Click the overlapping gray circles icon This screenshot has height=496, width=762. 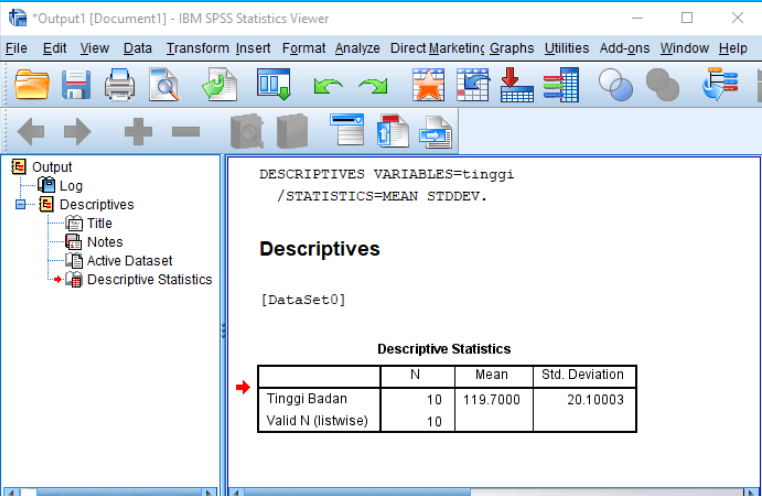click(662, 85)
